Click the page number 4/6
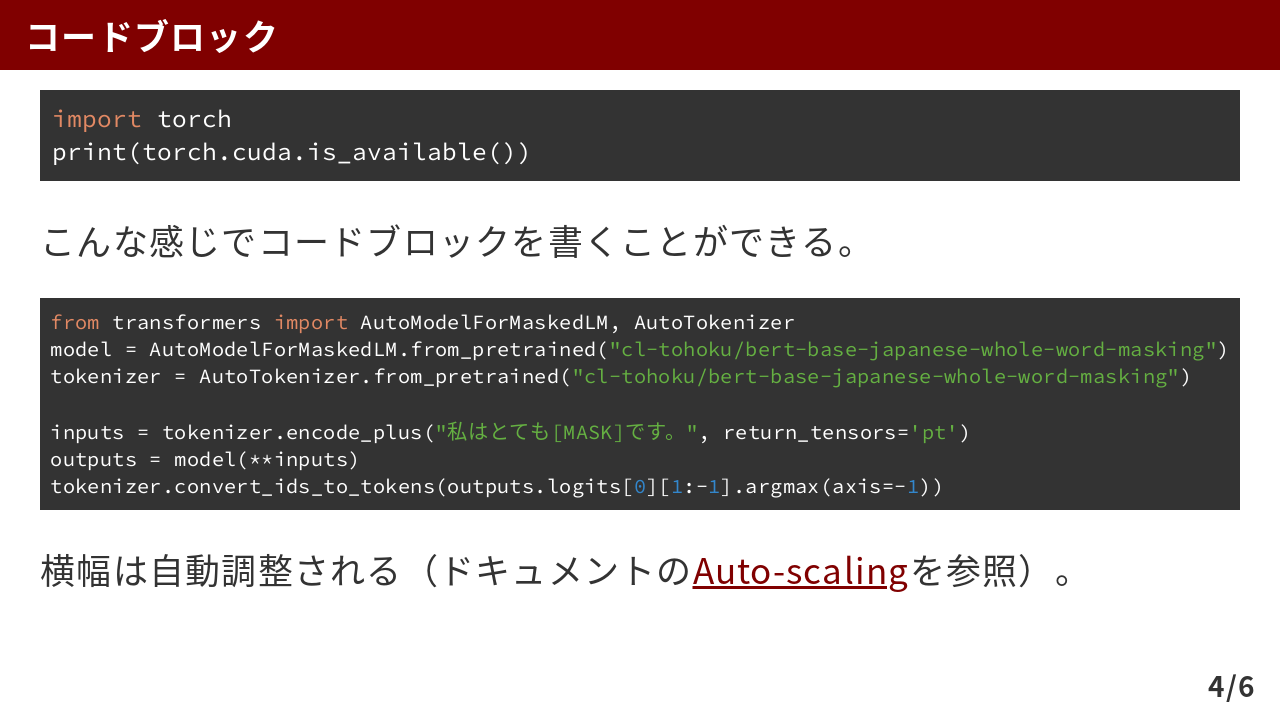The image size is (1280, 720). pos(1231,687)
